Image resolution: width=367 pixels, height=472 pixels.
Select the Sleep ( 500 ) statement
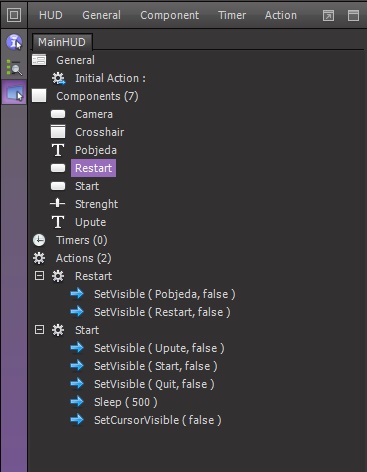[x=126, y=402]
